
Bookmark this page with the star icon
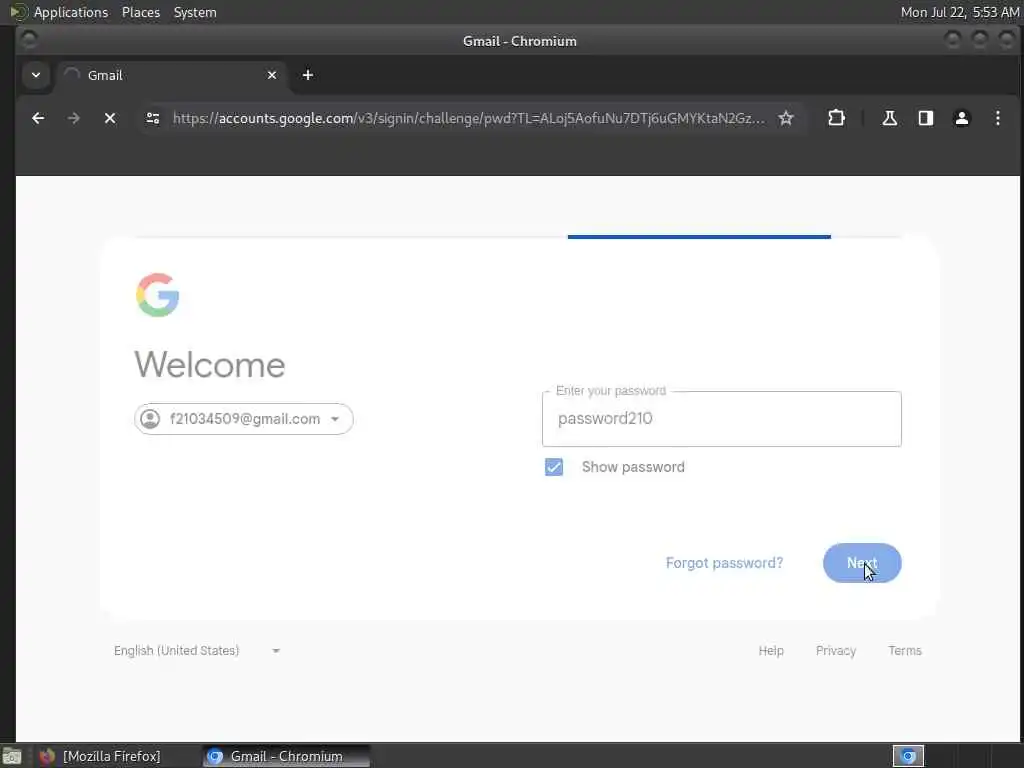(x=786, y=118)
